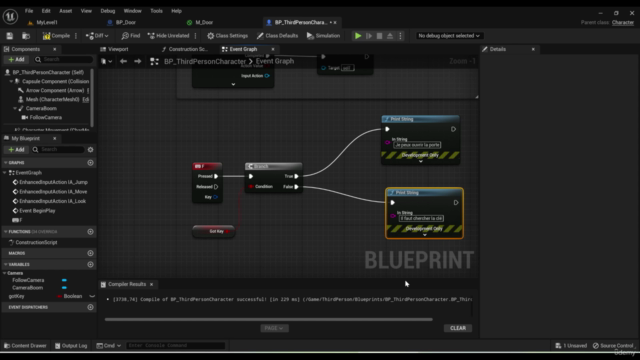
Task: Collapse the EventGraph tree node
Action: tap(5, 173)
